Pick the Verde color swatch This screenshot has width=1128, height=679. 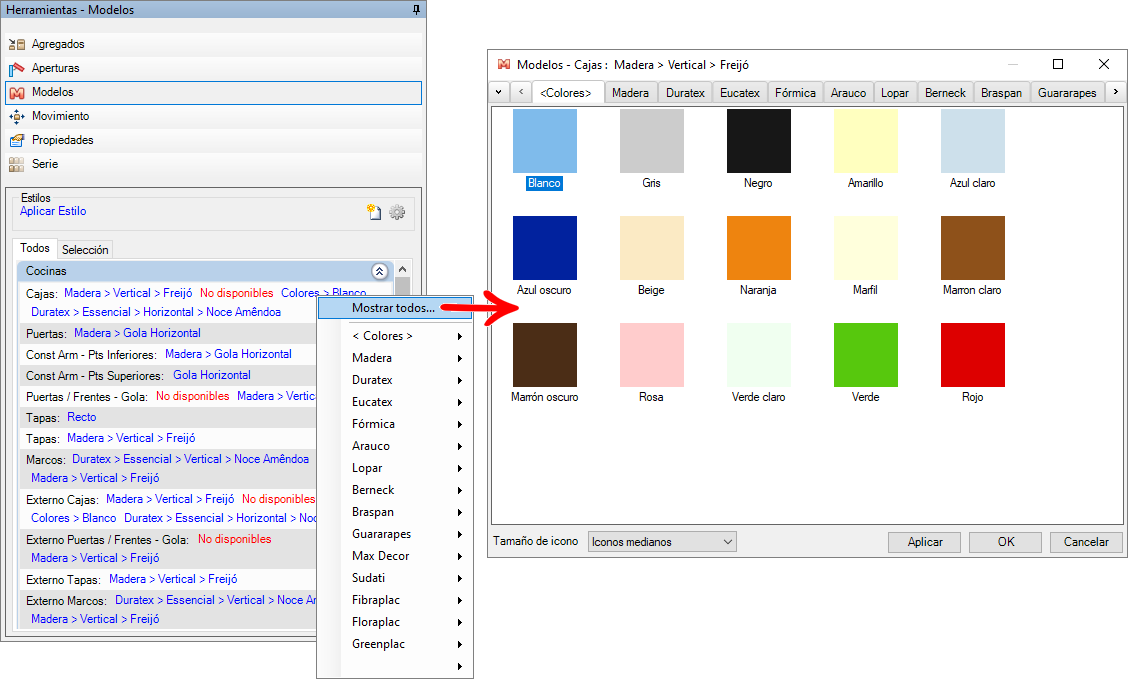coord(865,355)
